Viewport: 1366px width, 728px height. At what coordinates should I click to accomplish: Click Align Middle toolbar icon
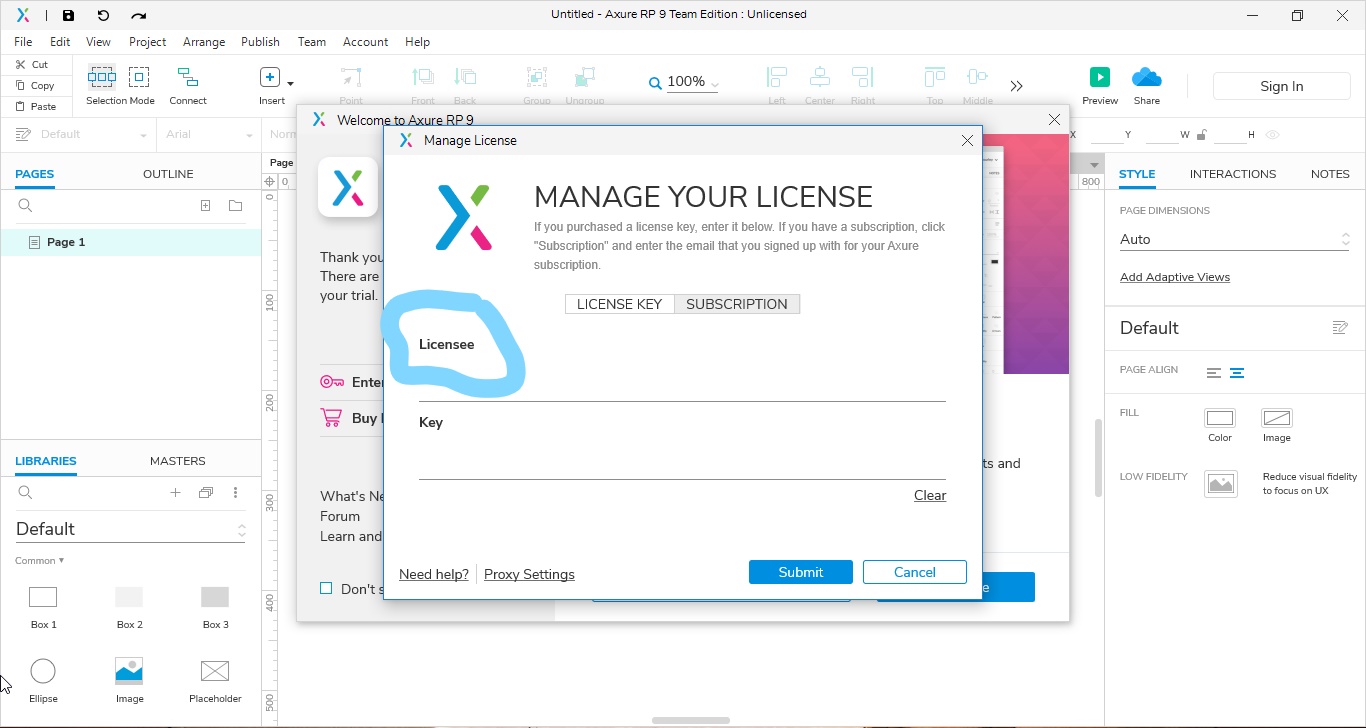[x=977, y=77]
